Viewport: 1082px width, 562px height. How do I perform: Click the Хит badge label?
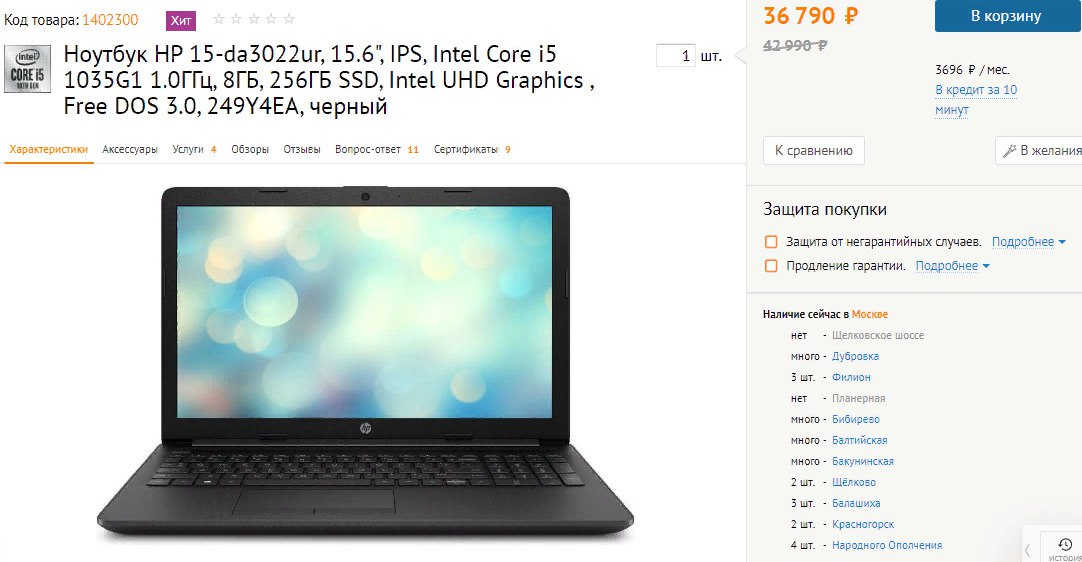click(181, 21)
